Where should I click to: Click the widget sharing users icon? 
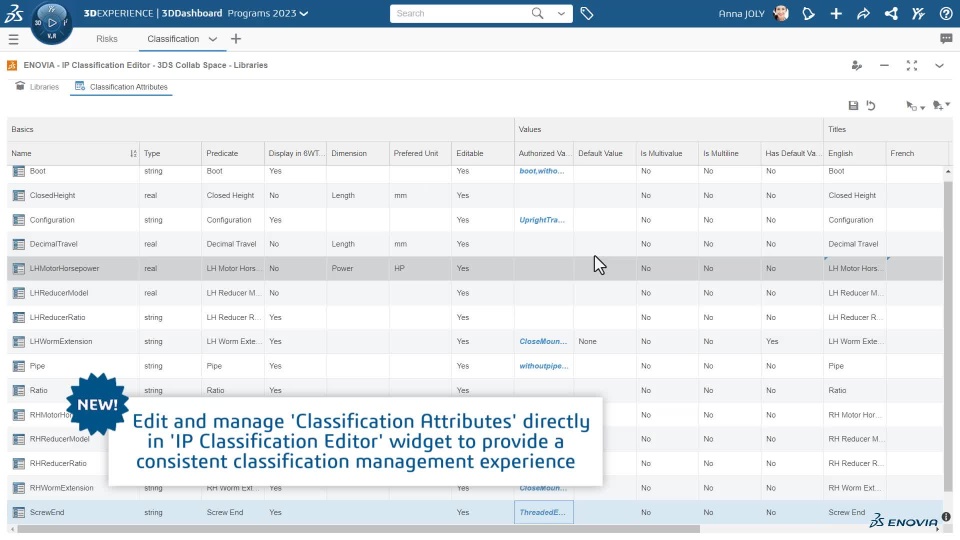click(x=857, y=66)
